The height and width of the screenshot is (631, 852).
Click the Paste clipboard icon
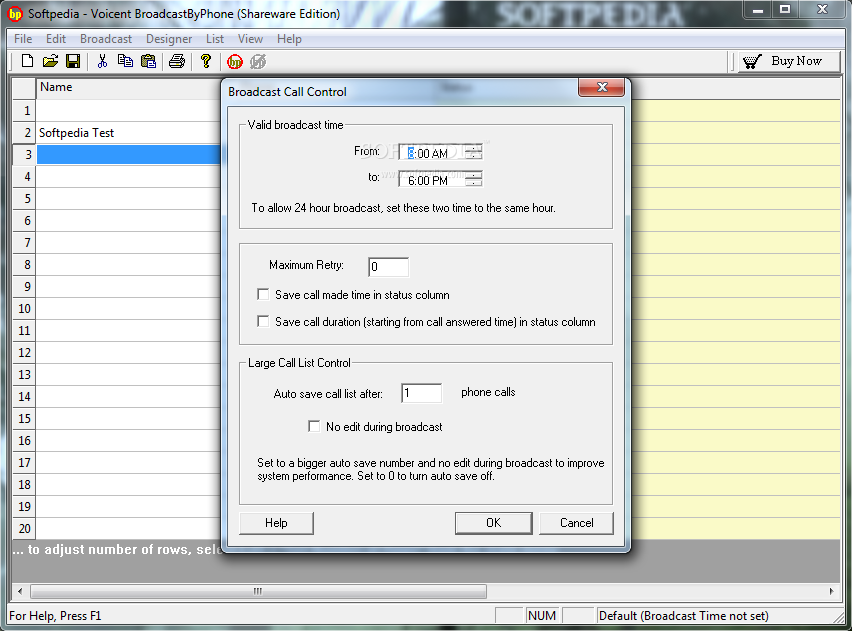point(148,61)
